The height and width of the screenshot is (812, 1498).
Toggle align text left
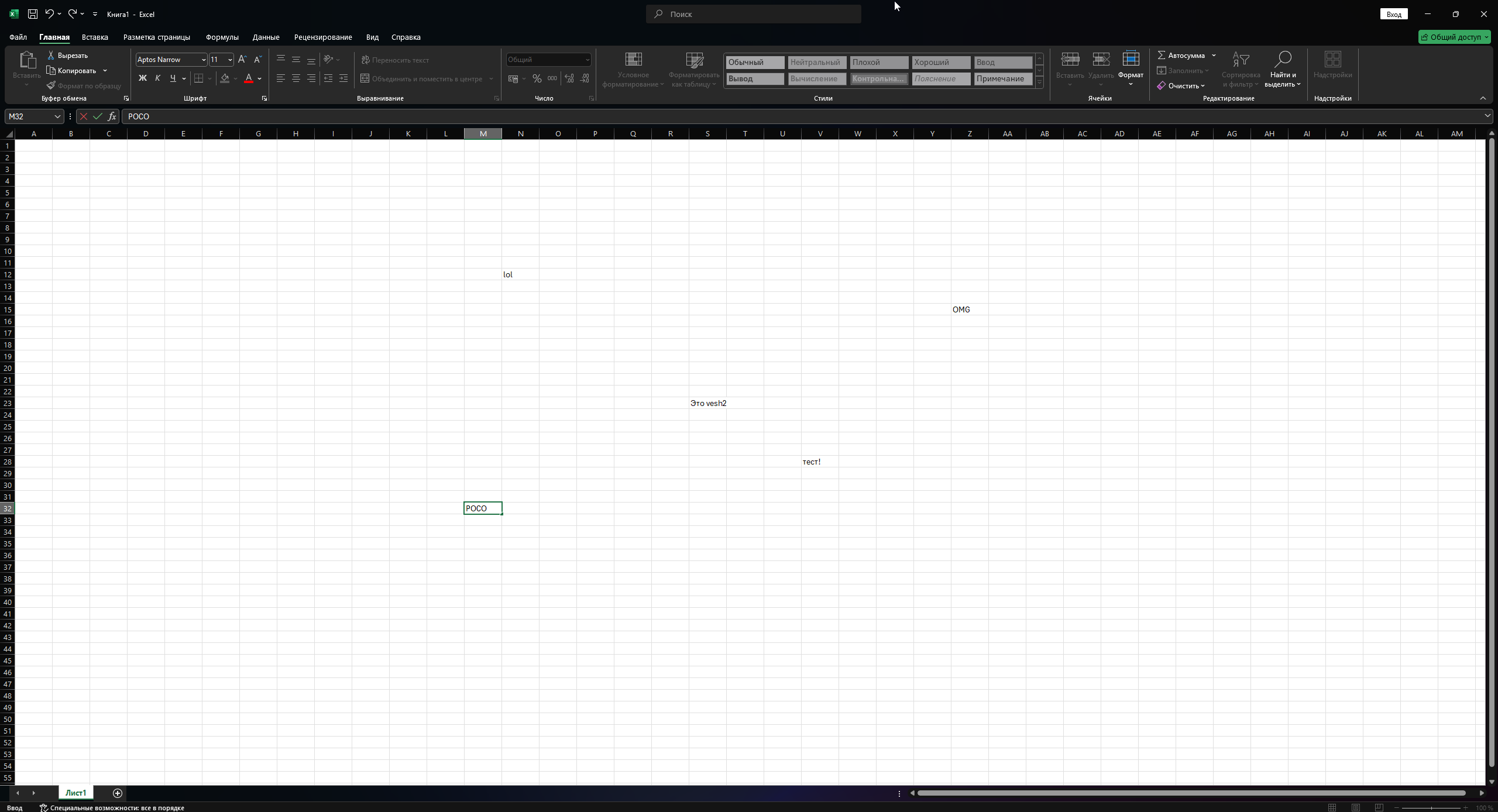(x=281, y=78)
